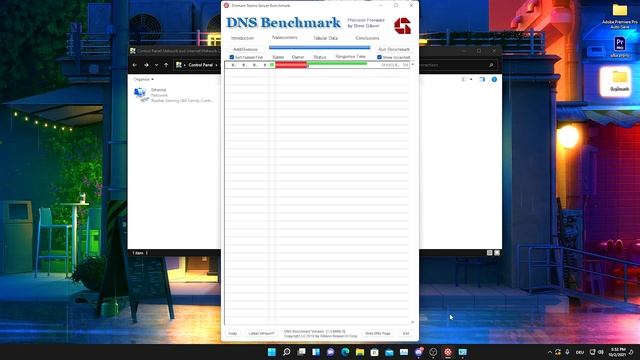This screenshot has width=640, height=360.
Task: Click the green response bar in nameserver row
Action: [x=337, y=64]
